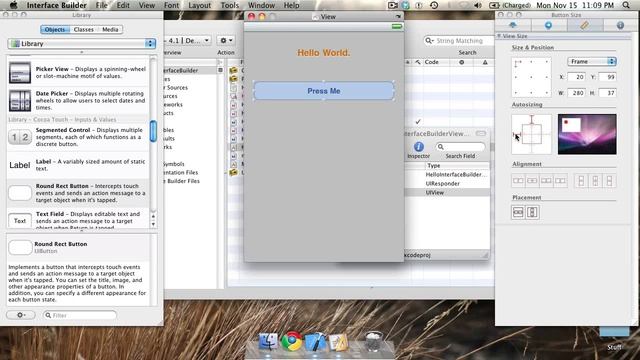
Task: Select first horizontal alignment icon
Action: pos(518,180)
